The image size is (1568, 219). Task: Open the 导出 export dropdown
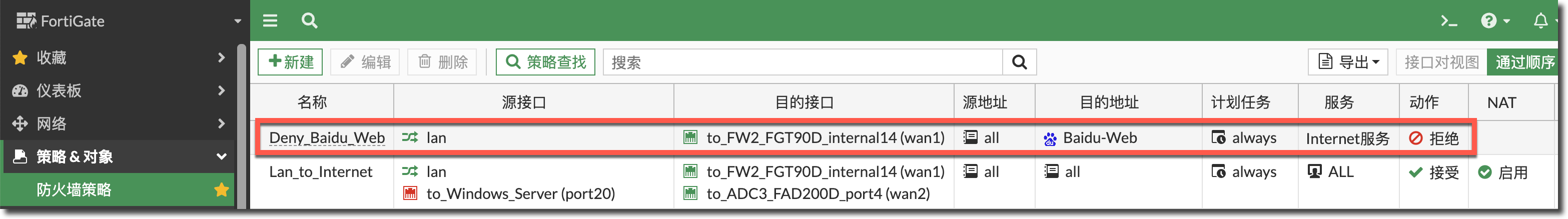[x=1348, y=62]
